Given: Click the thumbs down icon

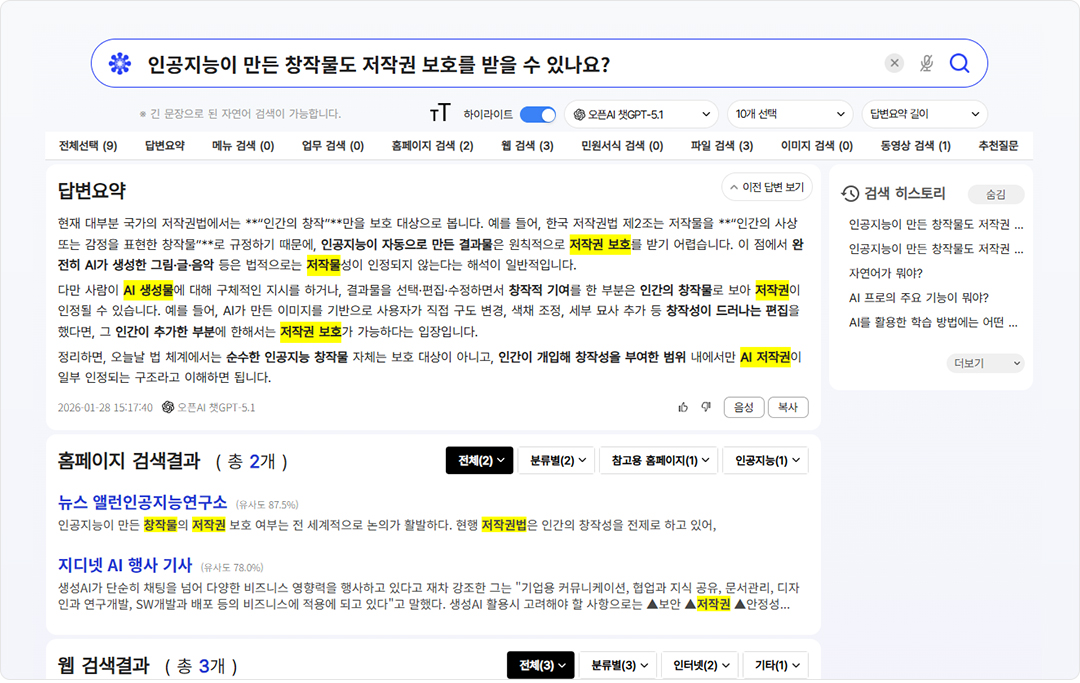Looking at the screenshot, I should point(706,407).
